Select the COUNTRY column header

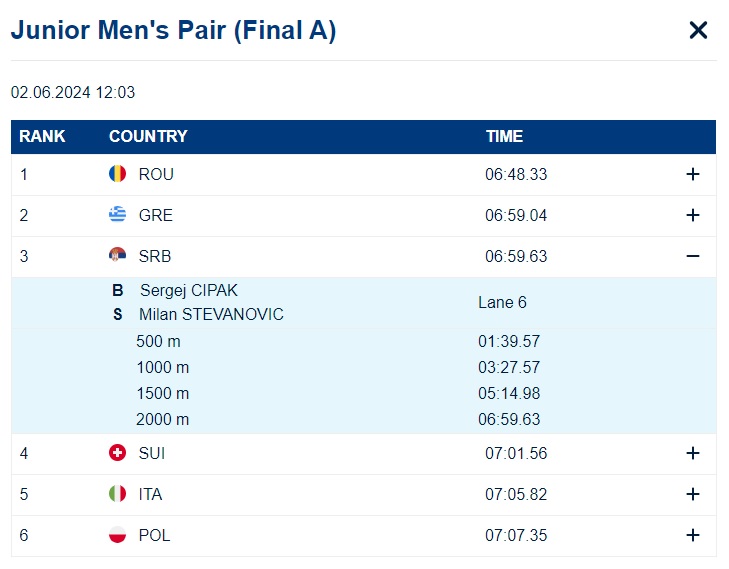click(148, 137)
